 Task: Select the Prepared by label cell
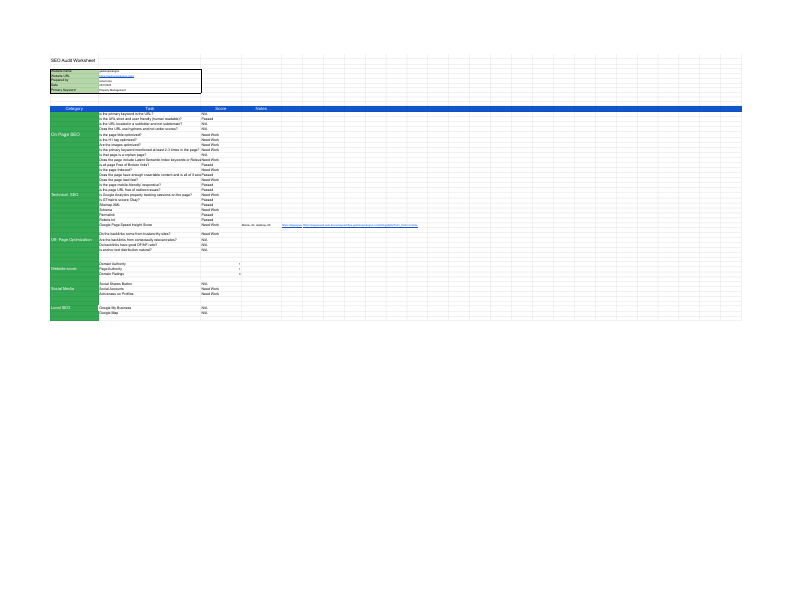pyautogui.click(x=74, y=80)
